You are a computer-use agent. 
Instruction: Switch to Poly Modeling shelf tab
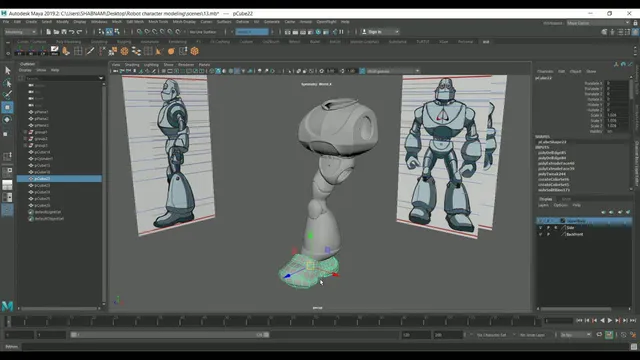[x=68, y=42]
